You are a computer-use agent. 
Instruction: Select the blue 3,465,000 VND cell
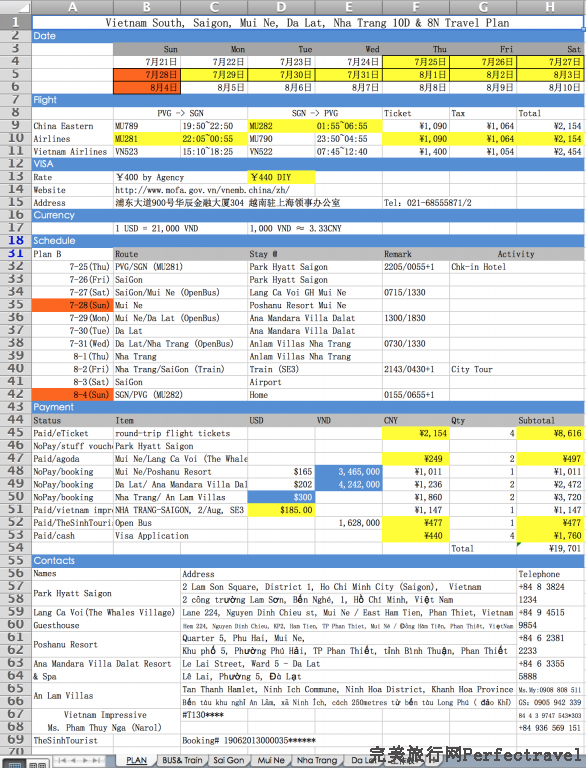(348, 472)
